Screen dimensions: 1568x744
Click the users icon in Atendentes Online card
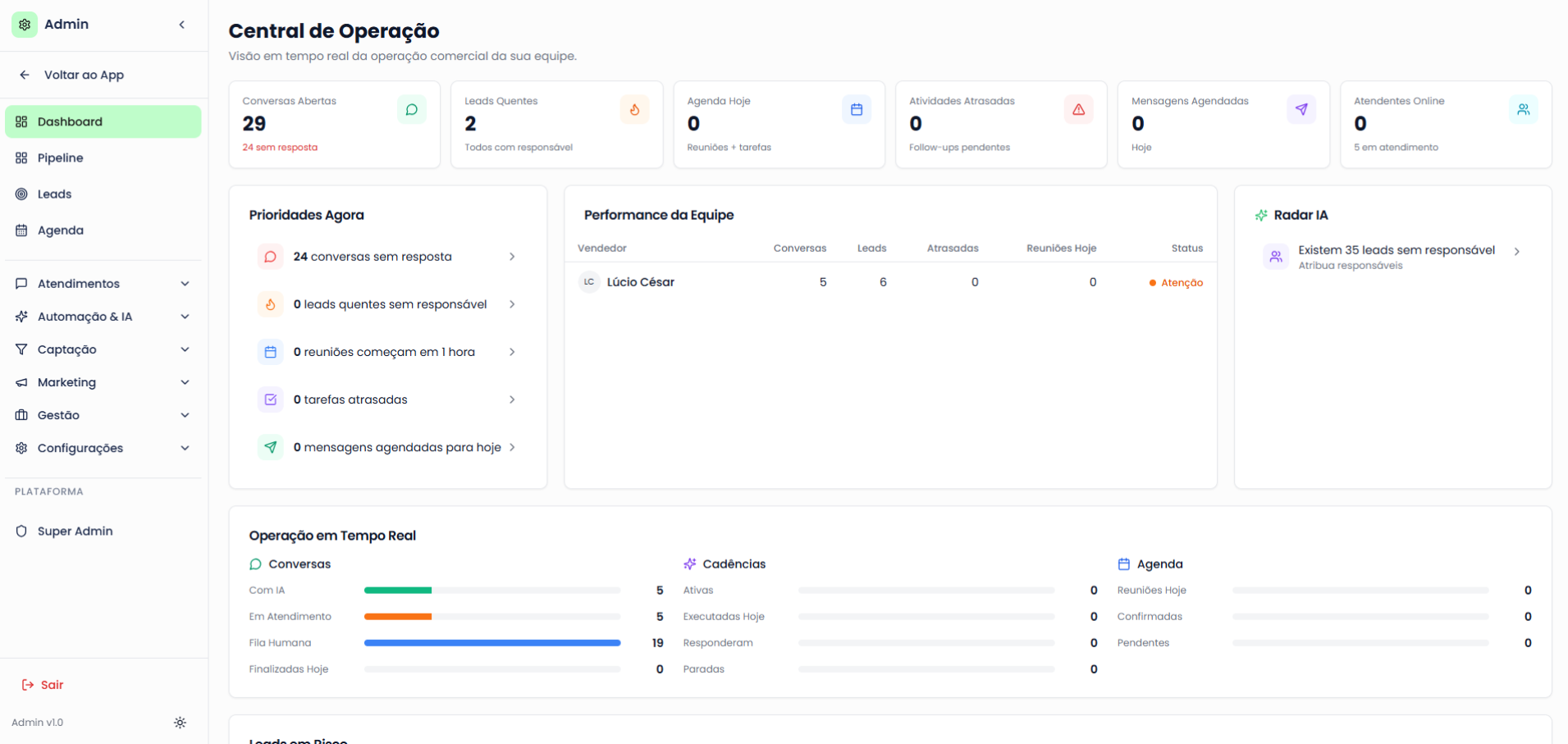click(x=1524, y=110)
